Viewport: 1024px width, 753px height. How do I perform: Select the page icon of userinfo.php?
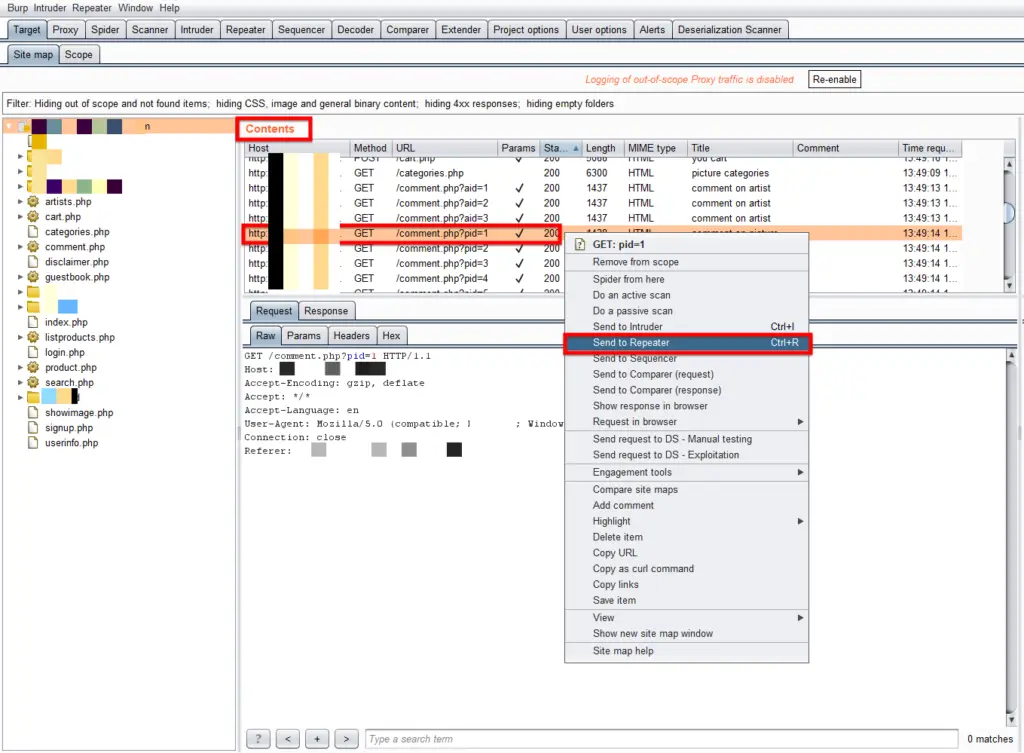[33, 443]
